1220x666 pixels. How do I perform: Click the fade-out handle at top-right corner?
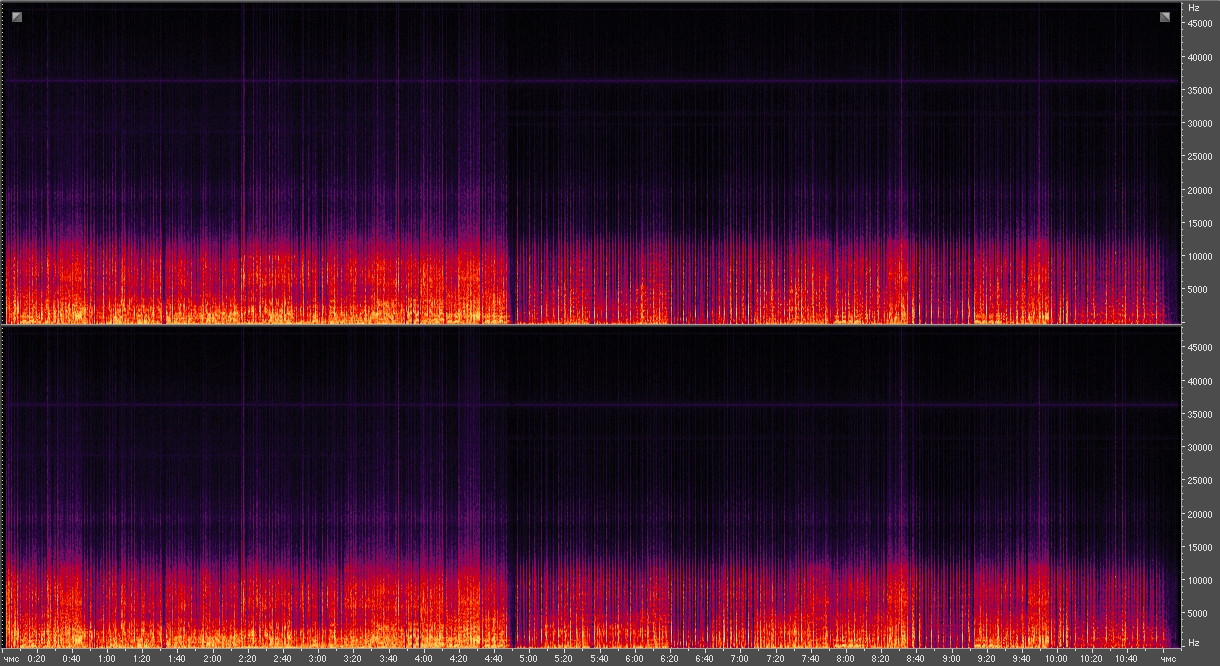[x=1165, y=17]
